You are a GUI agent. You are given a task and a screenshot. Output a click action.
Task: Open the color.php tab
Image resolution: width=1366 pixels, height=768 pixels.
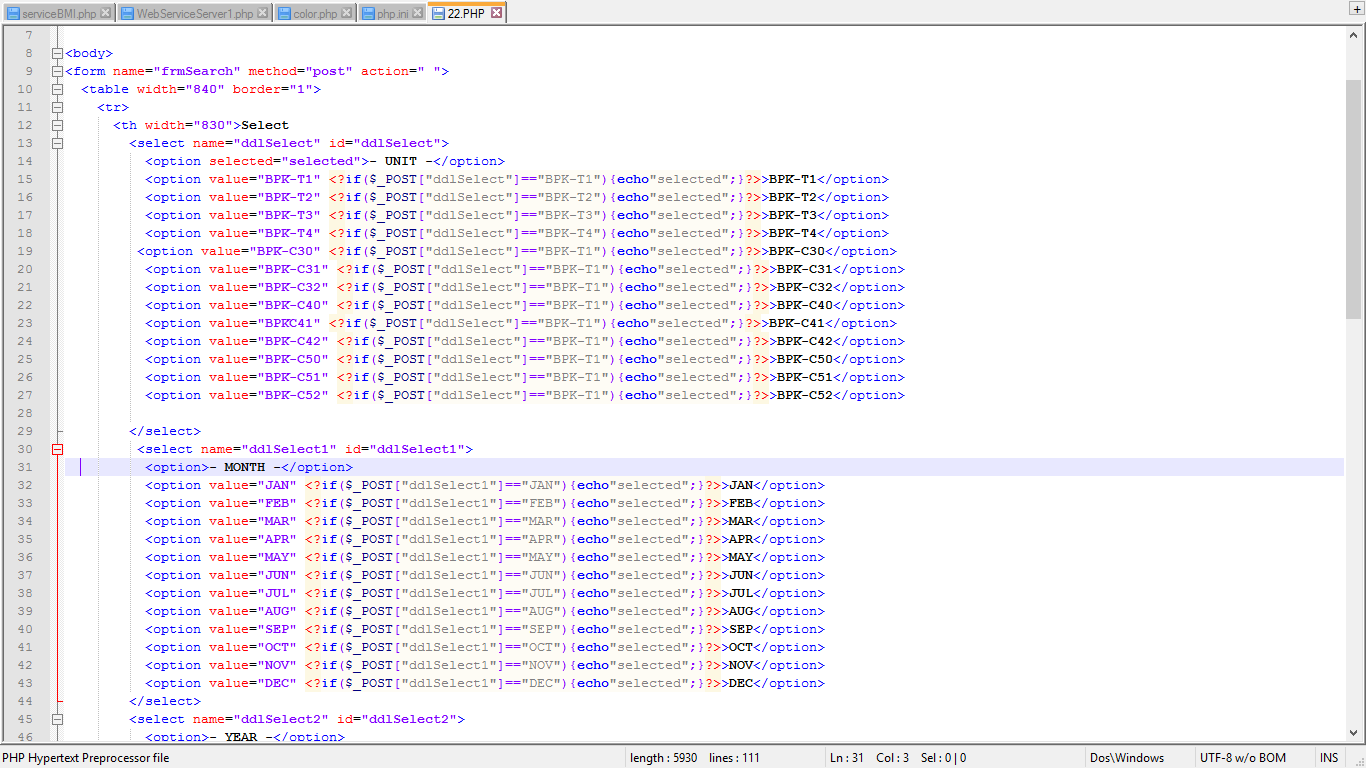[314, 13]
